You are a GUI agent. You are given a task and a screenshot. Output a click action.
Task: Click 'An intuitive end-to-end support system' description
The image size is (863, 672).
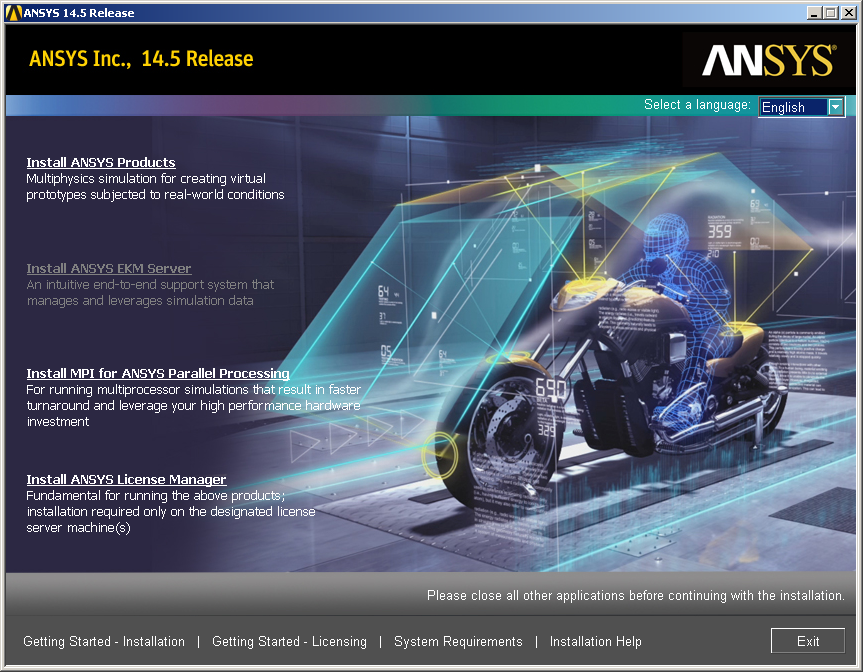point(150,293)
